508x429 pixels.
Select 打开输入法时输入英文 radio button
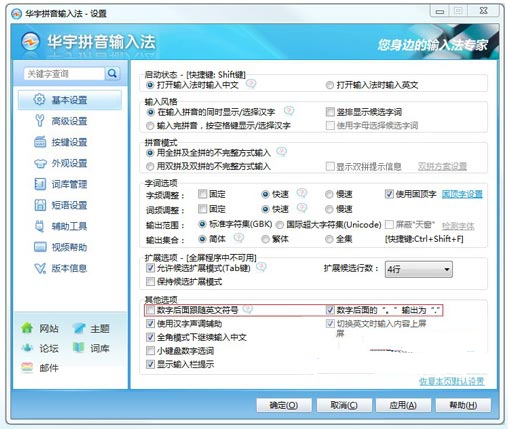[330, 85]
